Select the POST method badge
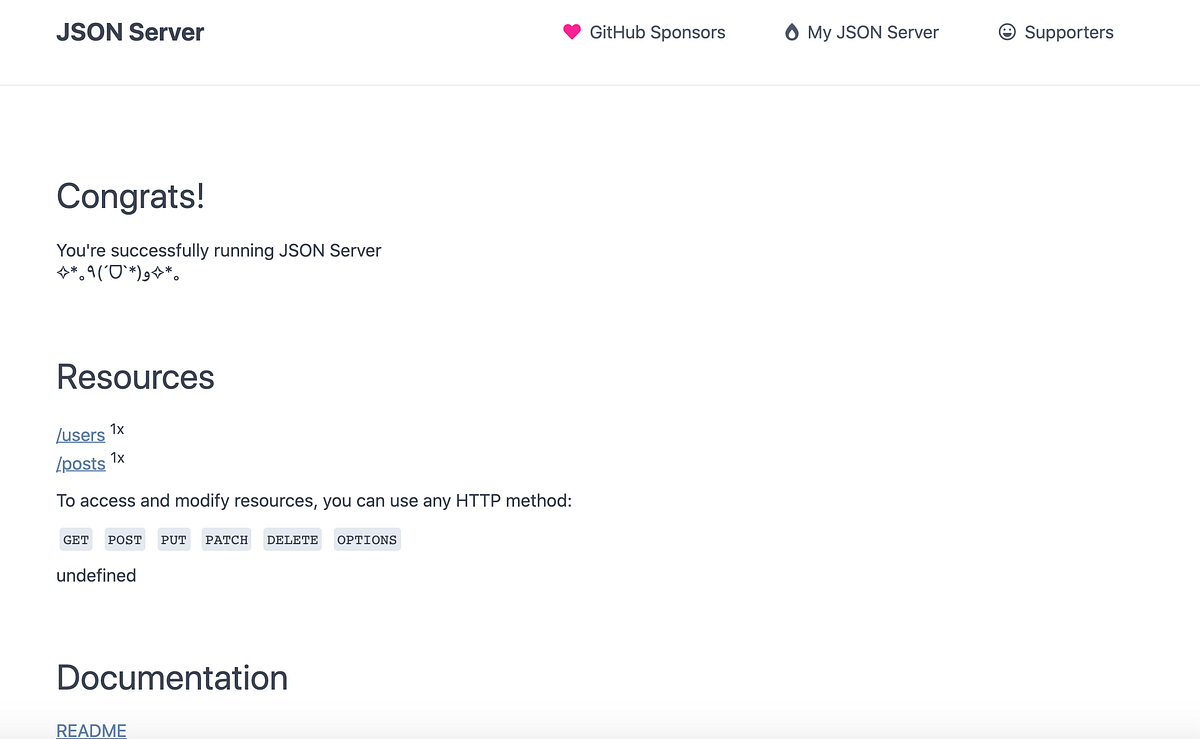Image resolution: width=1200 pixels, height=739 pixels. [x=124, y=539]
